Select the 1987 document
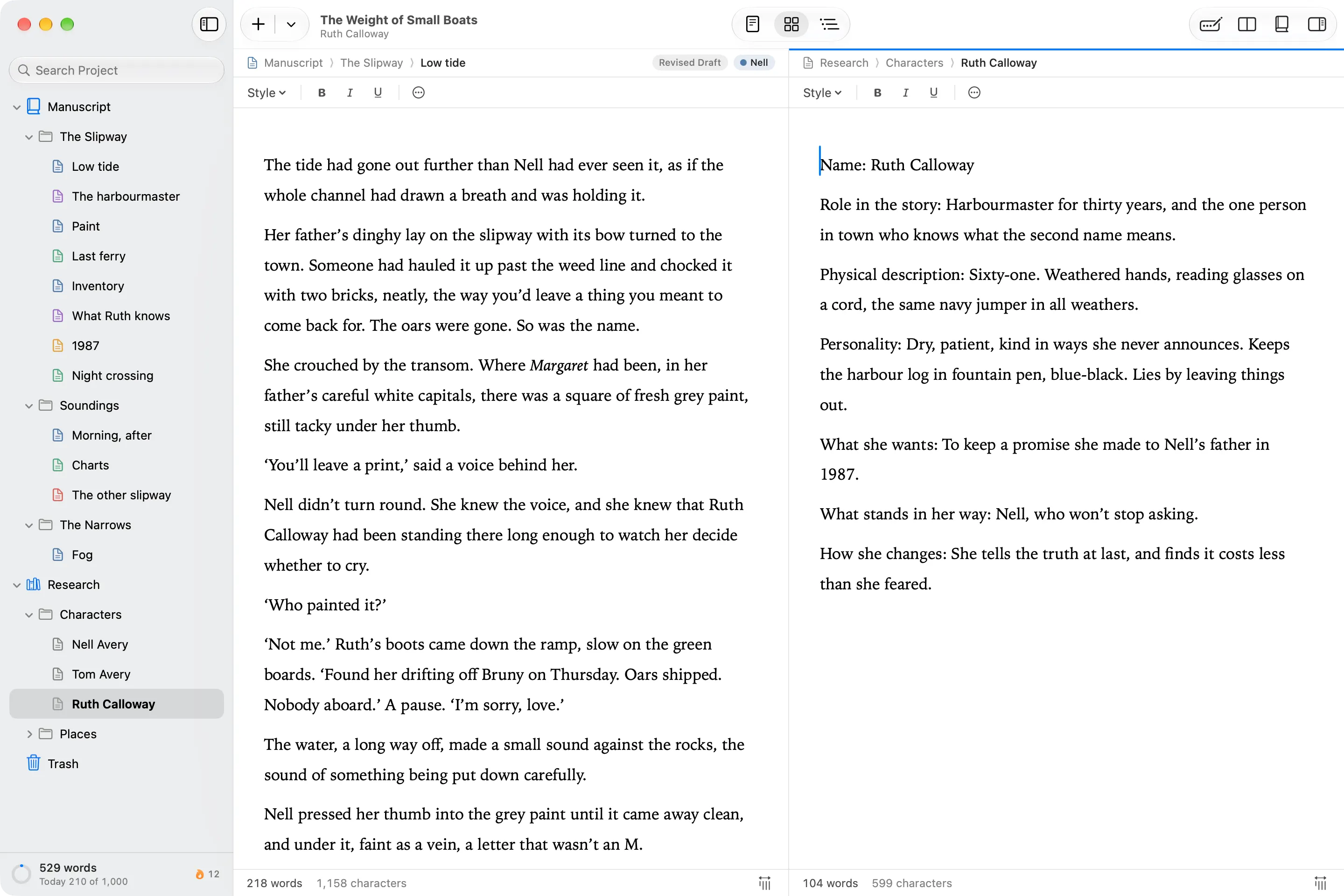This screenshot has width=1344, height=896. (x=117, y=346)
